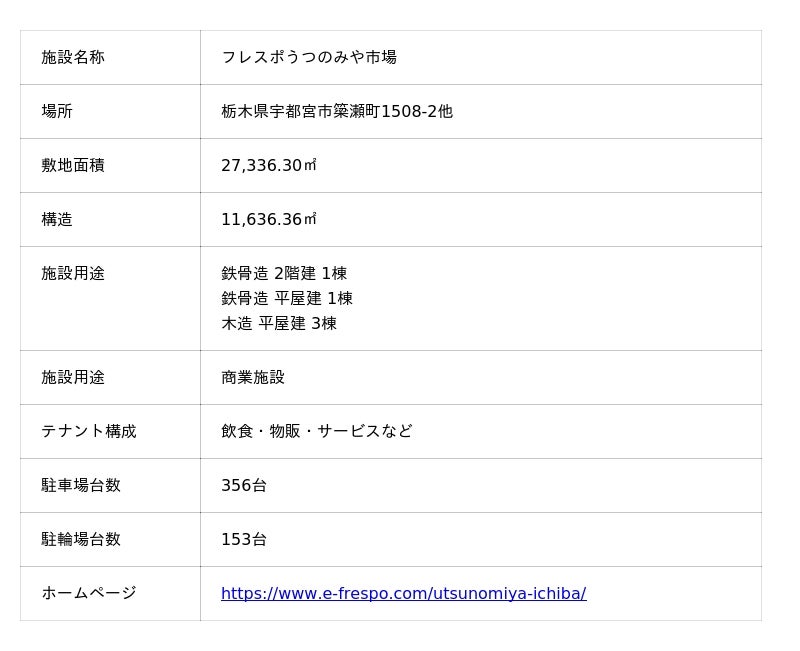Select the 飲食・物販・サービスなど tenant text
The height and width of the screenshot is (651, 800).
[x=317, y=431]
